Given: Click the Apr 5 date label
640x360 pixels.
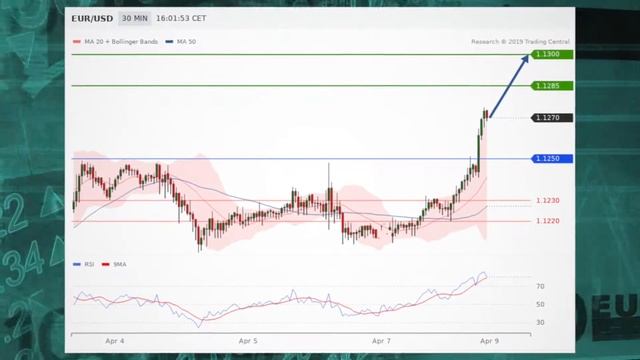Looking at the screenshot, I should click(x=248, y=341).
